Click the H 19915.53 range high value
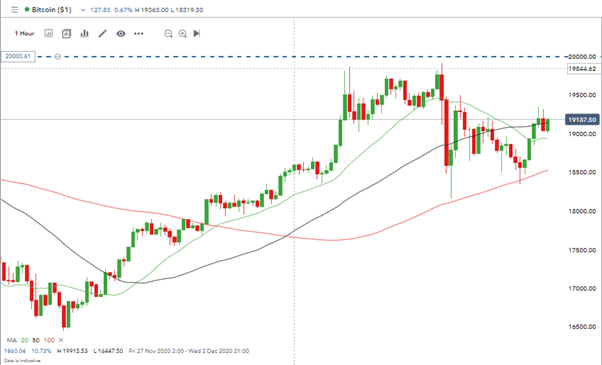 tap(72, 351)
